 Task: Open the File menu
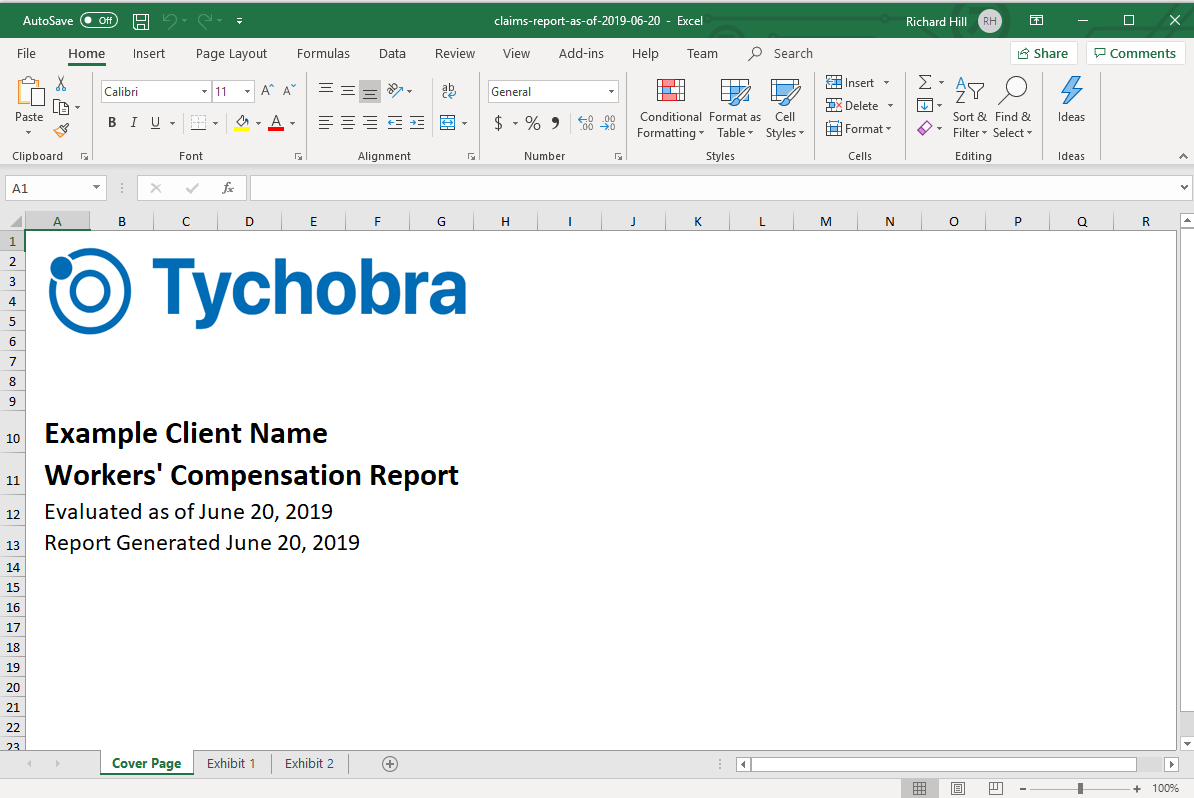[x=27, y=53]
